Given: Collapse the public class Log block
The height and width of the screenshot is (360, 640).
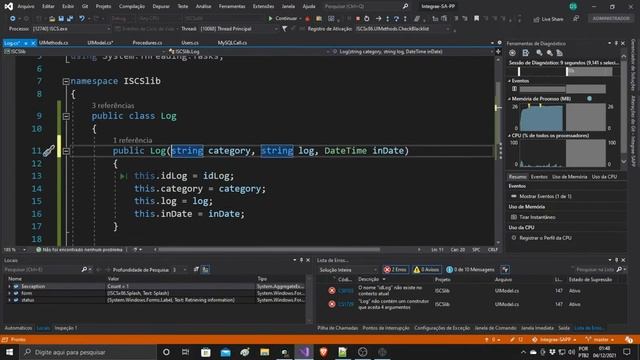Looking at the screenshot, I should coord(66,116).
